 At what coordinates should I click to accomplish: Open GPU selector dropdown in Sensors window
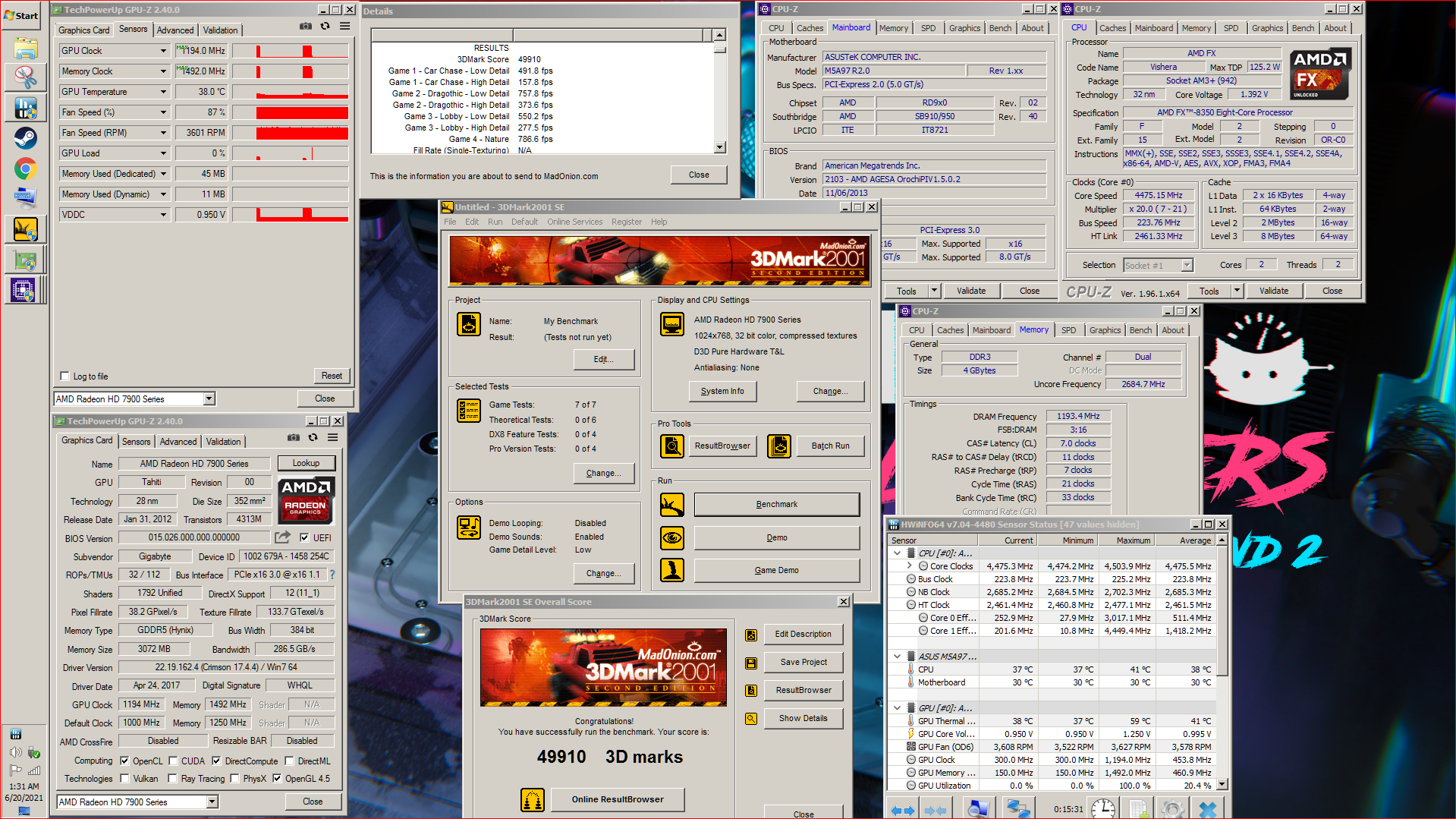coord(209,399)
